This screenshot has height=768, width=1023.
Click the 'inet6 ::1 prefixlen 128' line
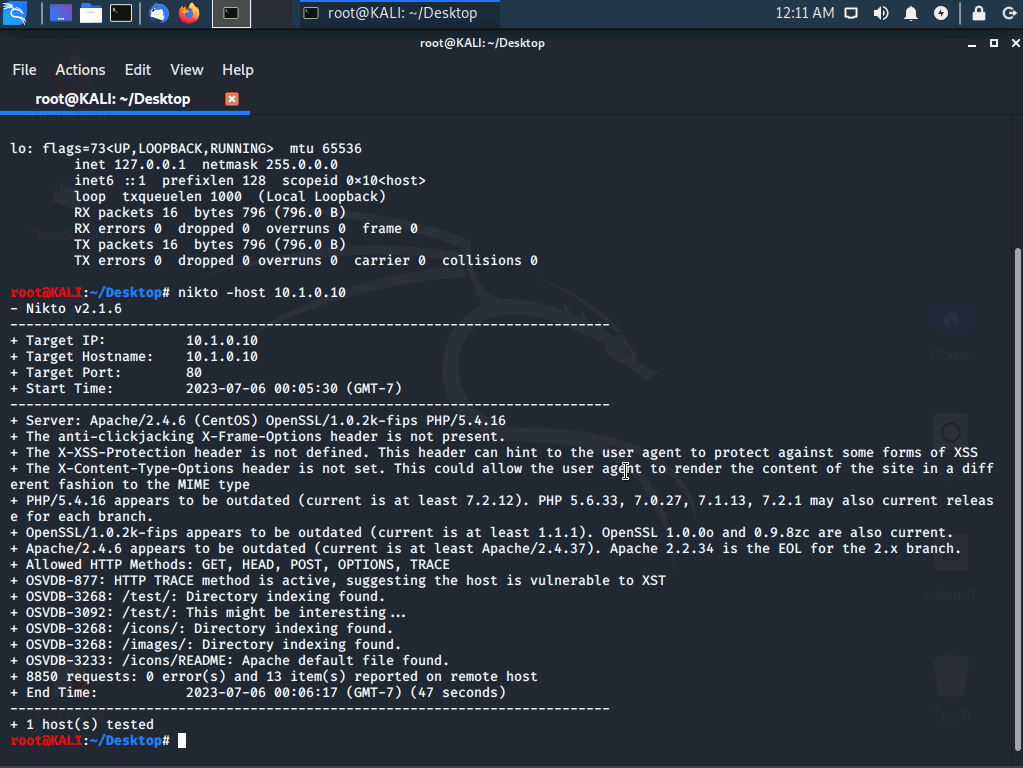[250, 181]
